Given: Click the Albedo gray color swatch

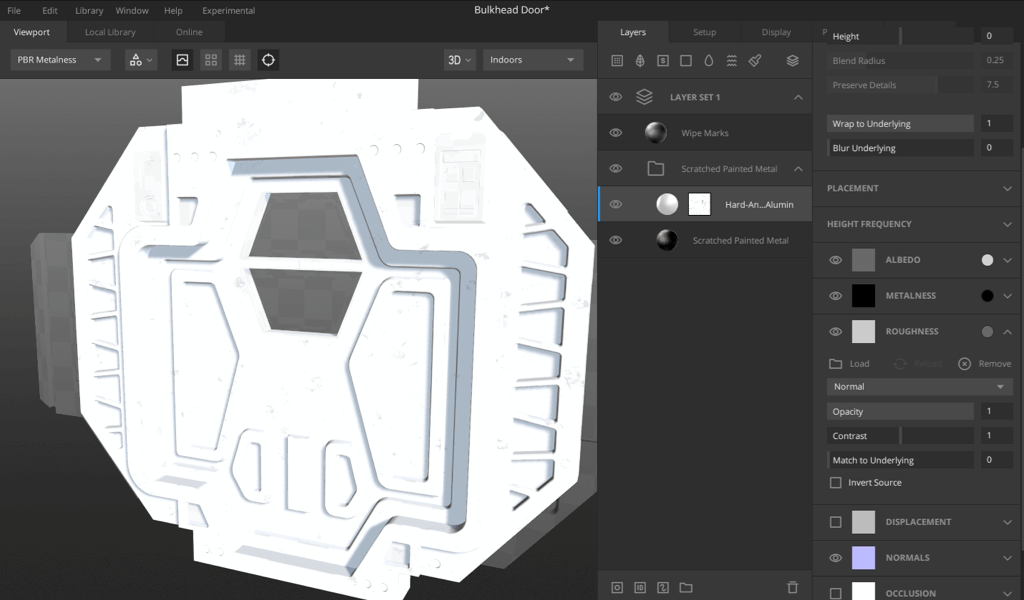Looking at the screenshot, I should [863, 260].
